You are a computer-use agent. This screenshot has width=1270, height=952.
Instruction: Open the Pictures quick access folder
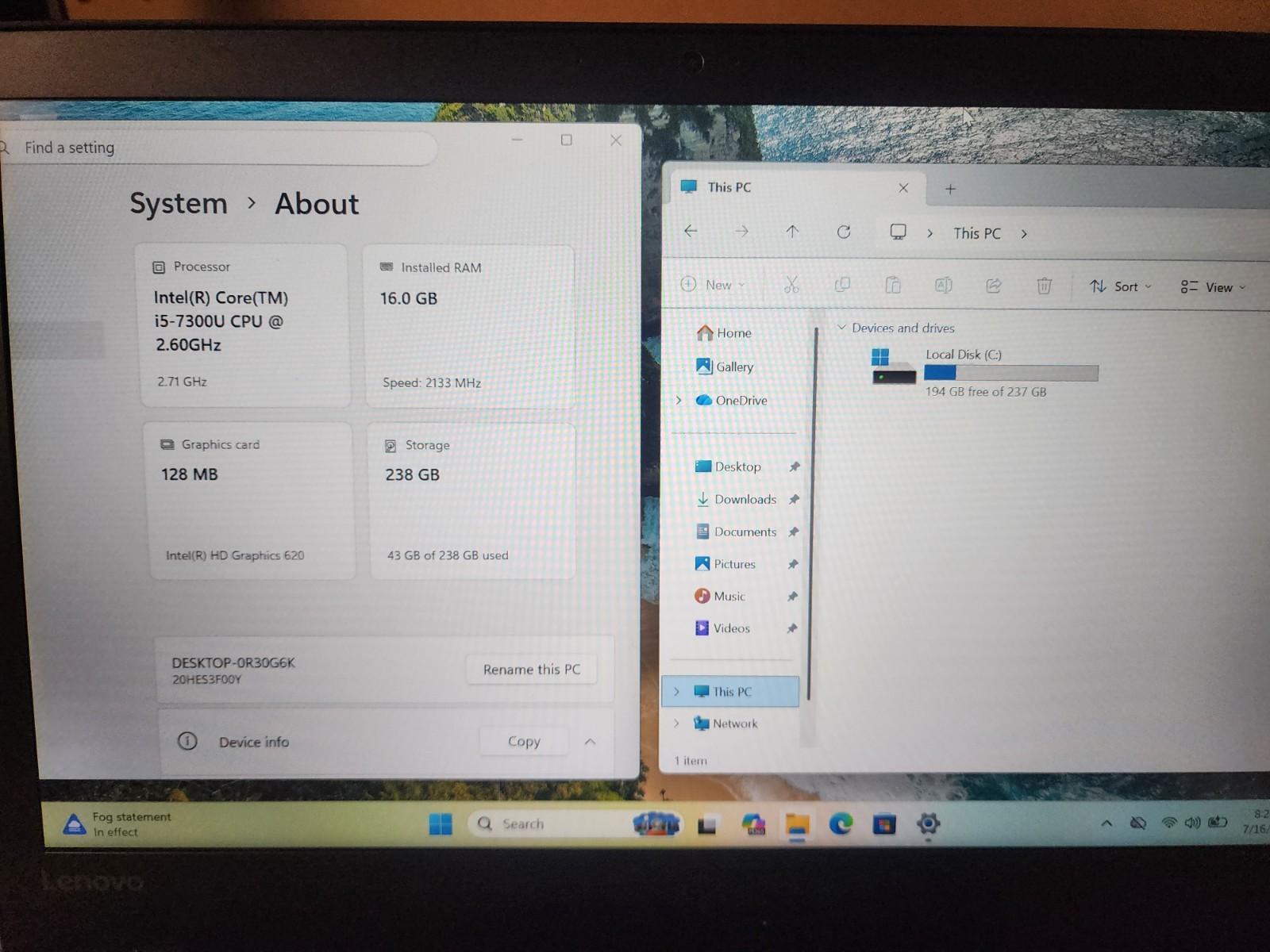725,564
